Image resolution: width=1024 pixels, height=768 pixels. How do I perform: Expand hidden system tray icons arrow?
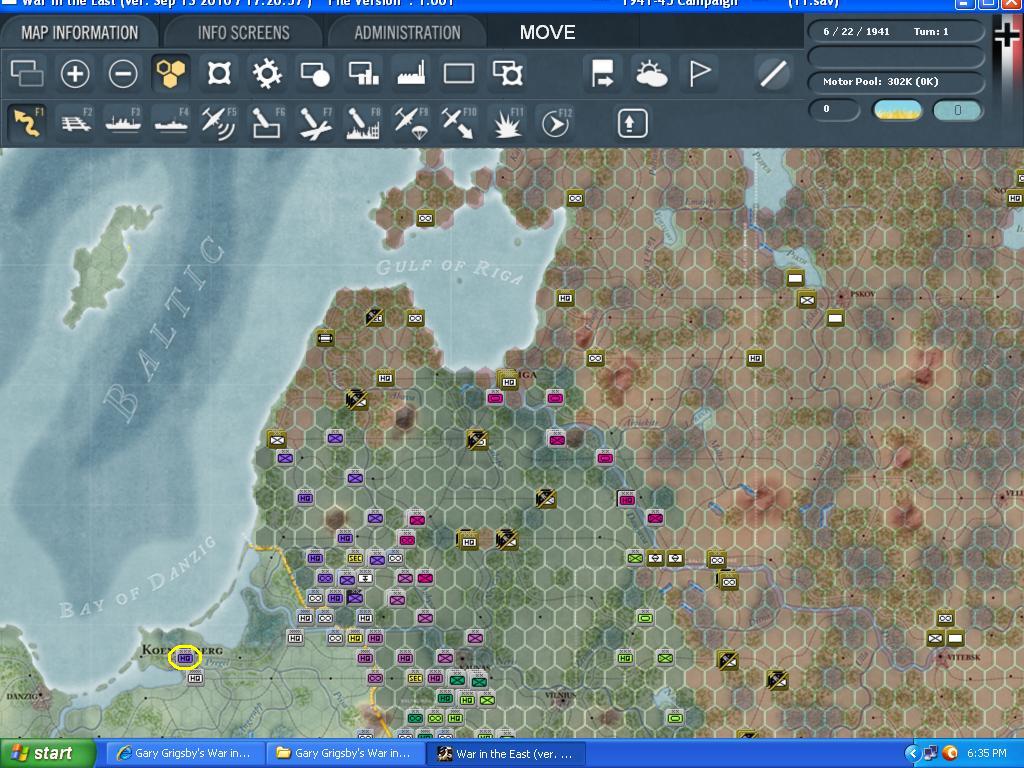[x=912, y=754]
